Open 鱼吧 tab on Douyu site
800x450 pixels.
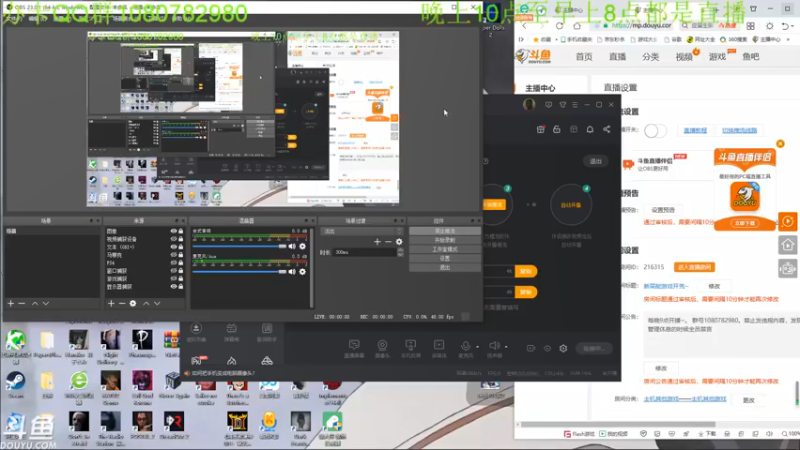751,57
